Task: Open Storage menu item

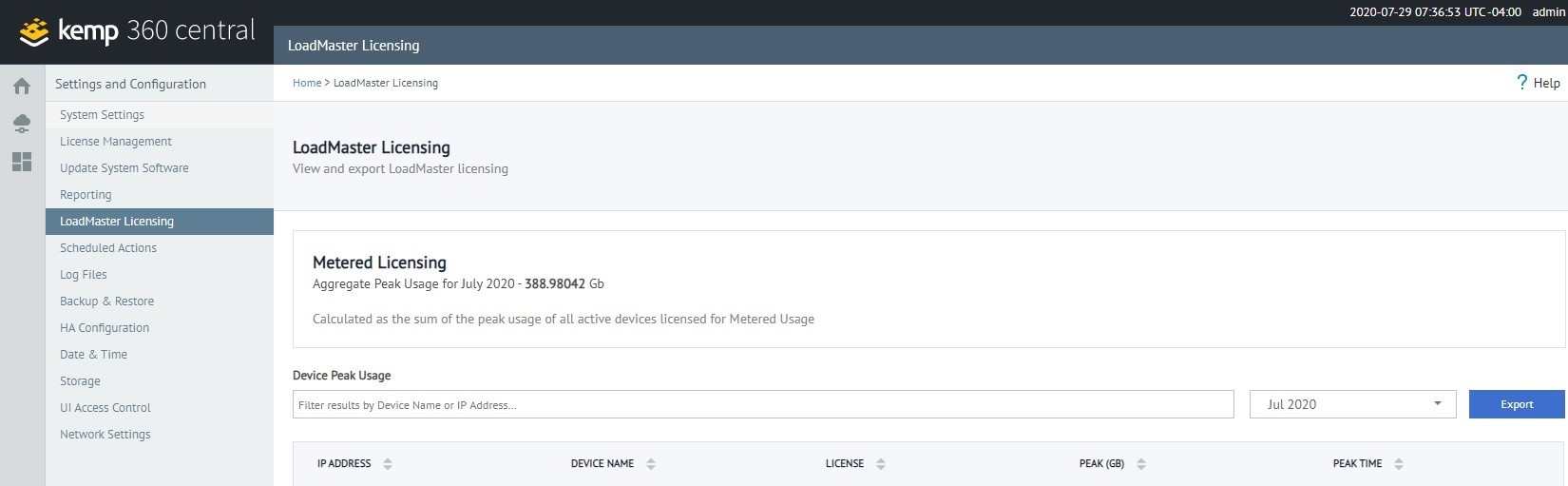Action: 160,381
